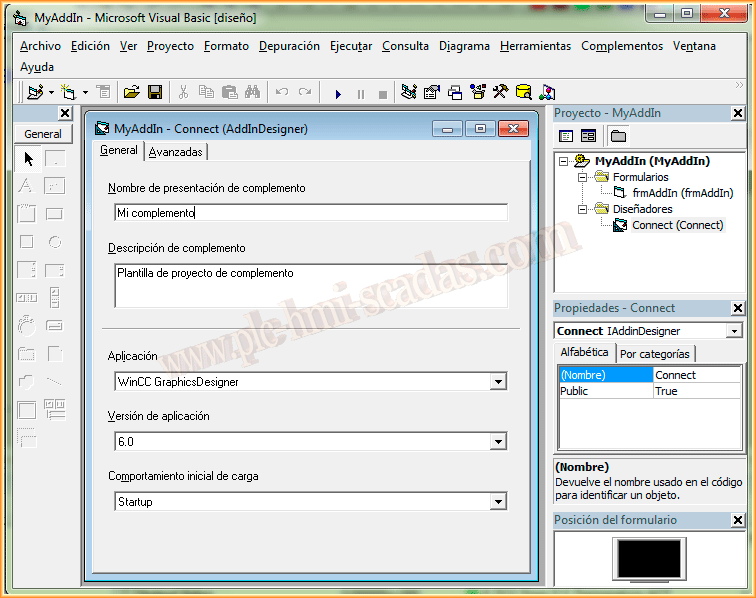Save the project with the floppy disk icon
The height and width of the screenshot is (598, 756).
155,93
